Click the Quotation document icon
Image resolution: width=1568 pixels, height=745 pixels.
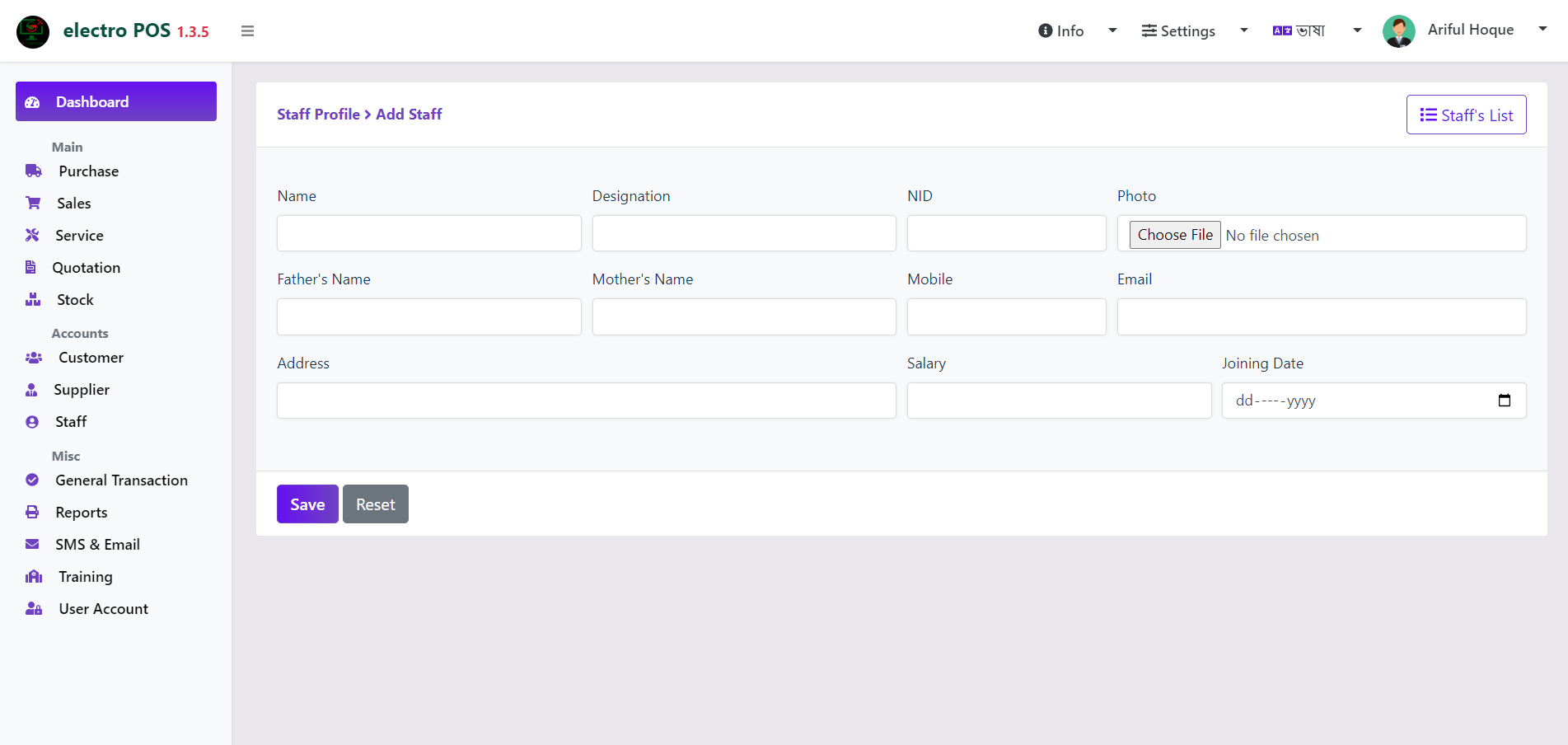tap(30, 267)
